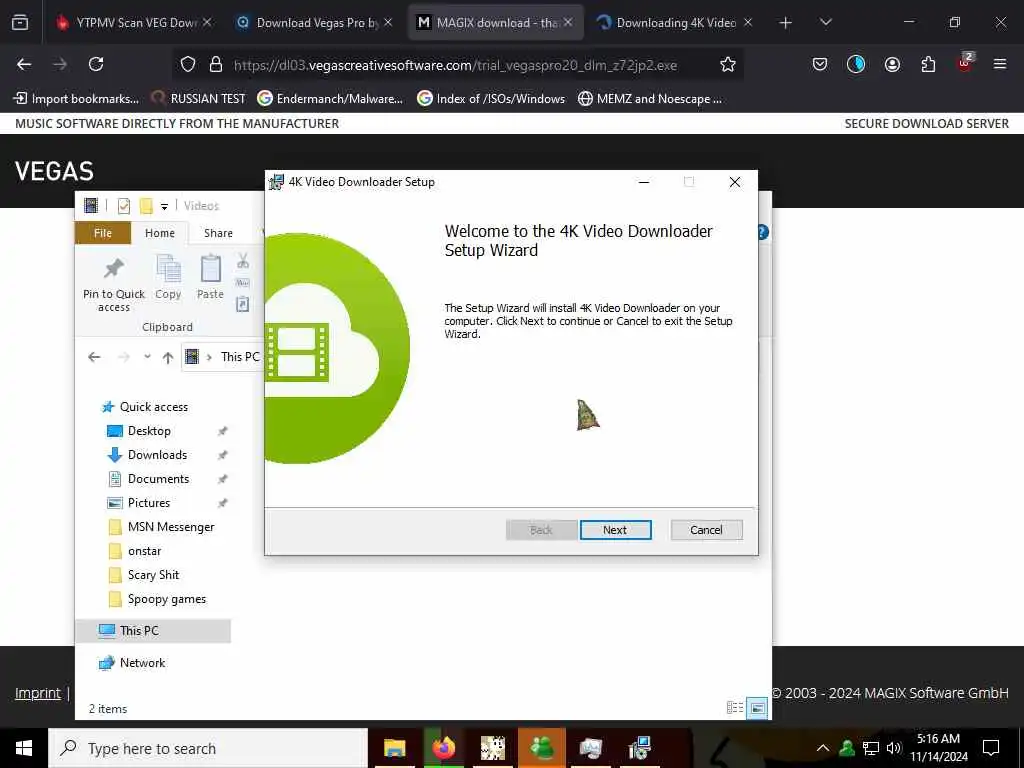
Task: Go back one page in Firefox
Action: (24, 64)
